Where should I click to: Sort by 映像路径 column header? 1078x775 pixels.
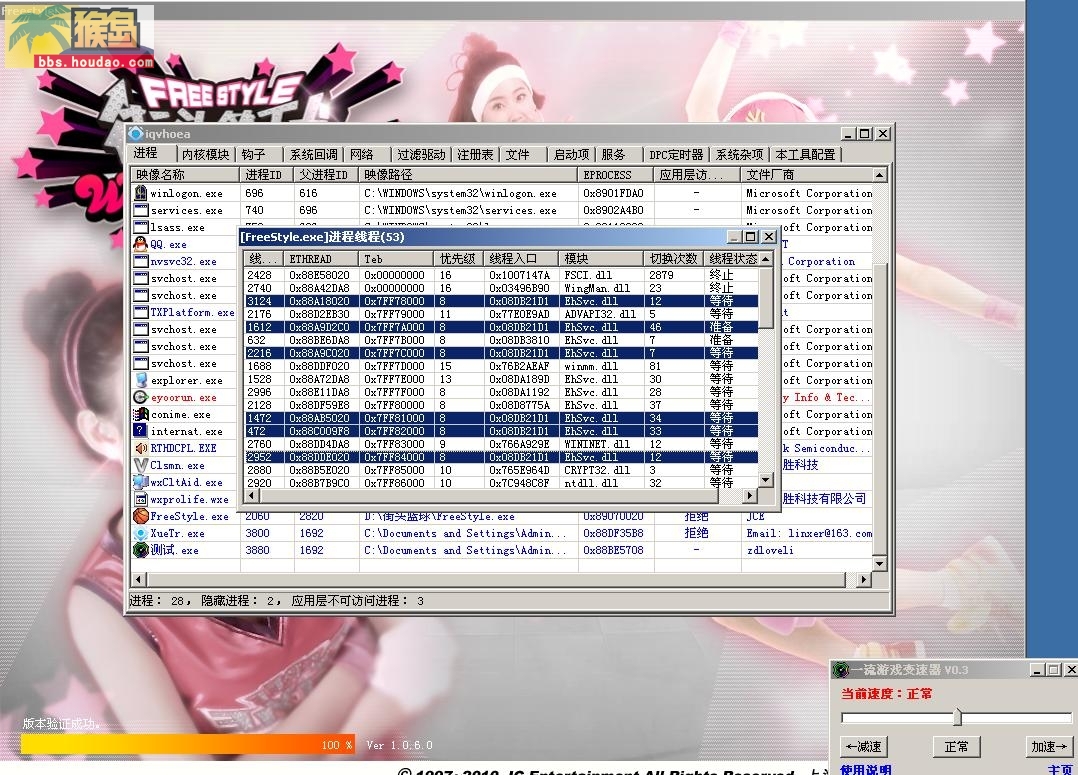click(x=469, y=175)
